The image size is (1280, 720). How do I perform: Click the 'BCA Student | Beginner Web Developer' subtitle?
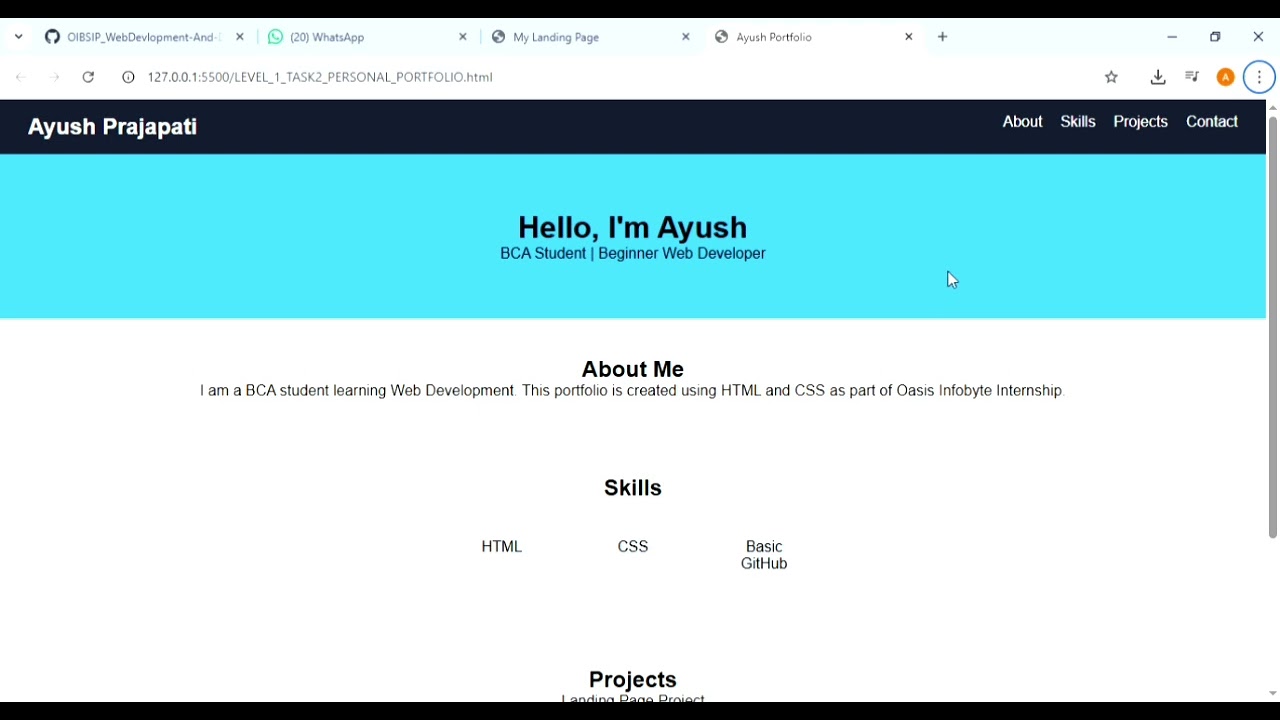[x=633, y=254]
